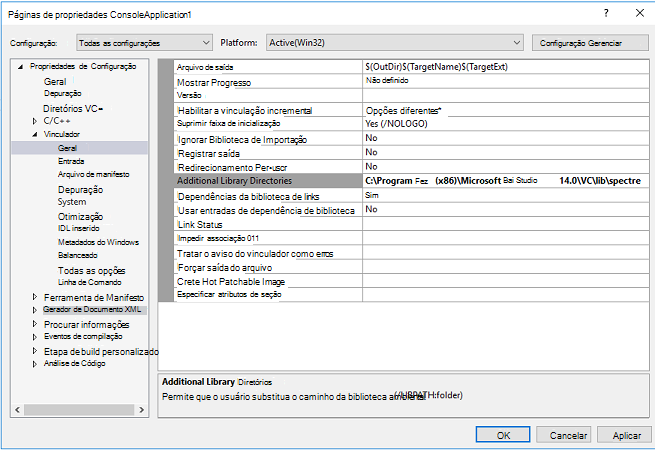655x450 pixels.
Task: Select Geral under Propriedades de Configuração
Action: point(55,81)
